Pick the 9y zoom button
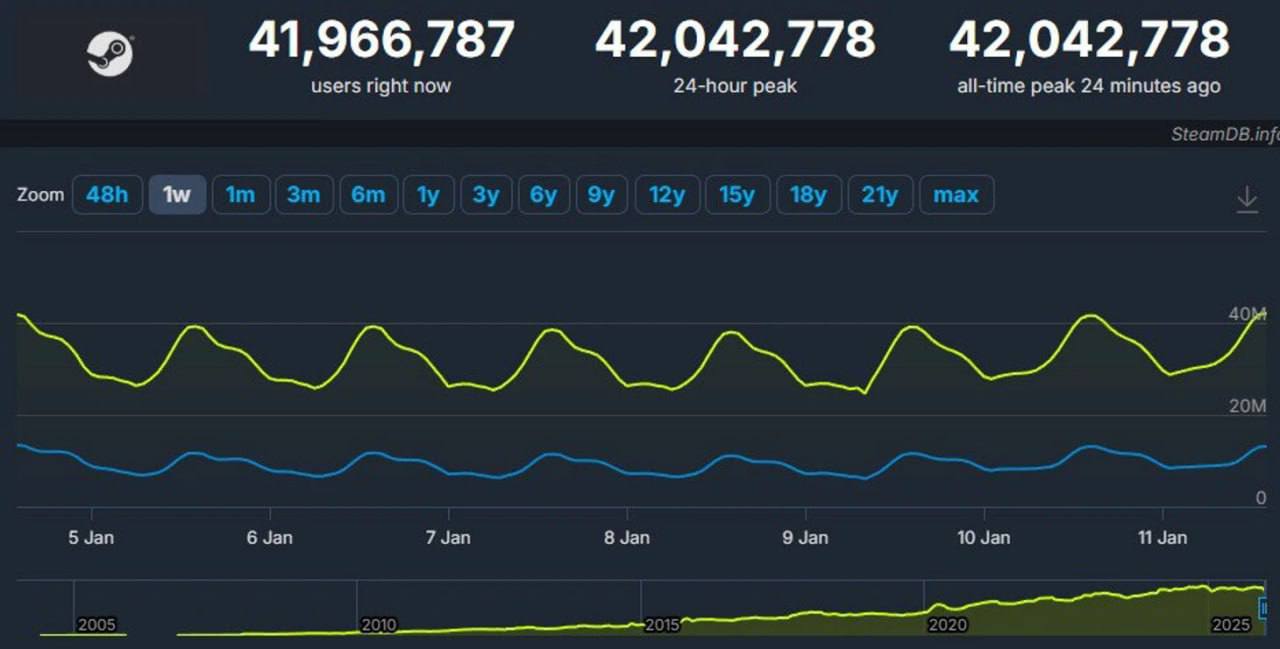Image resolution: width=1280 pixels, height=649 pixels. tap(601, 195)
